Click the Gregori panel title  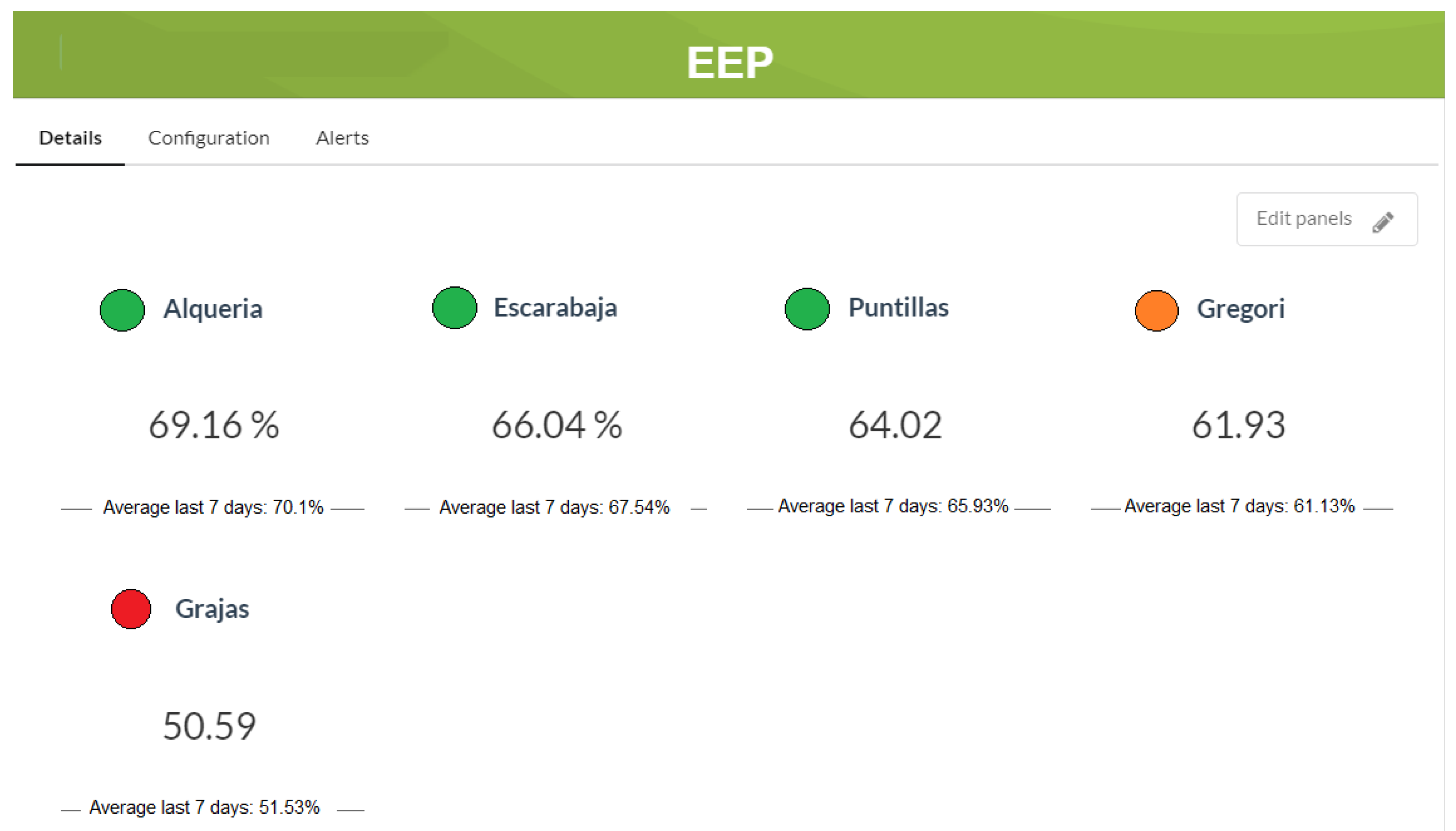coord(1240,309)
